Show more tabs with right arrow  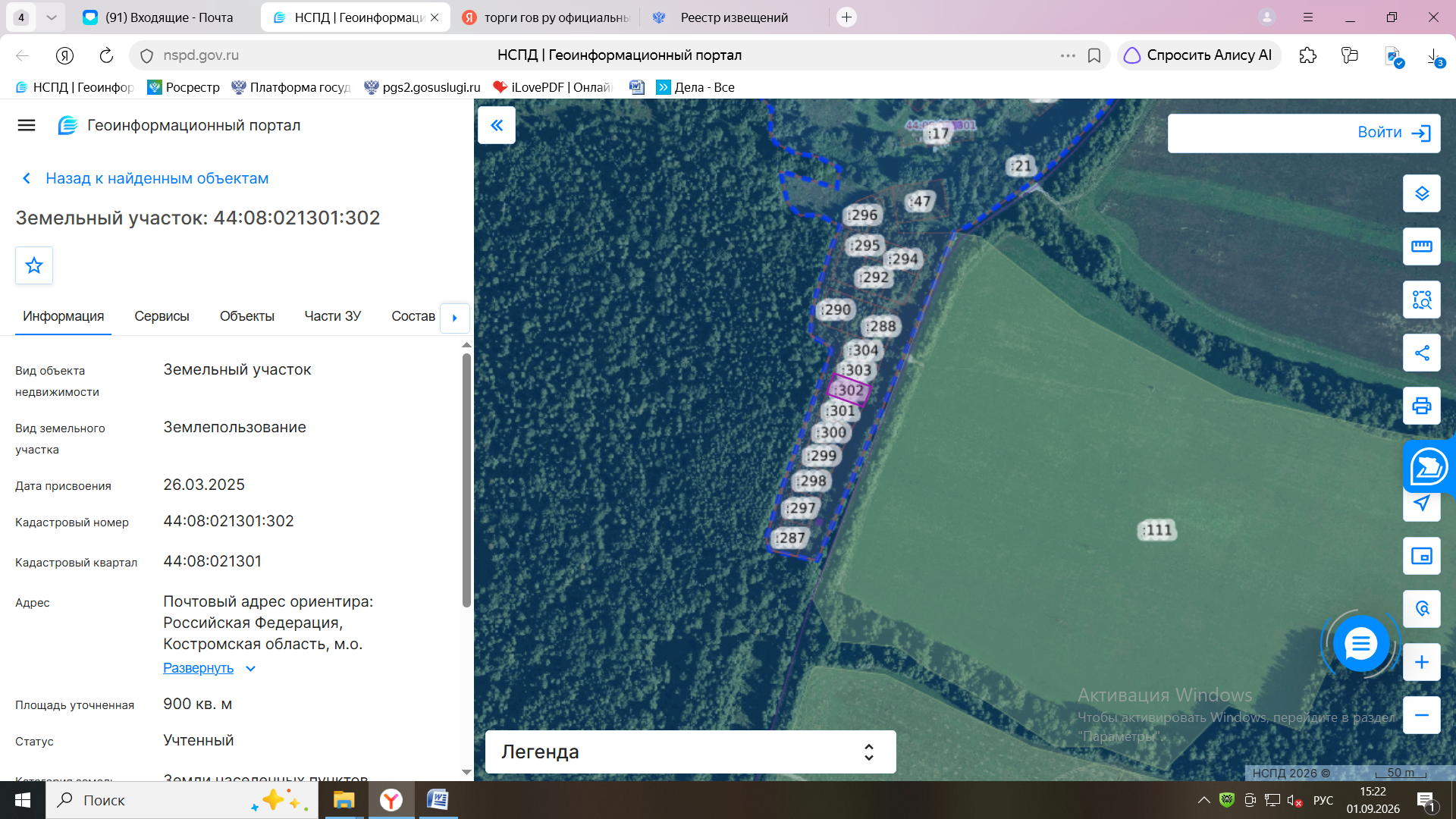tap(455, 318)
